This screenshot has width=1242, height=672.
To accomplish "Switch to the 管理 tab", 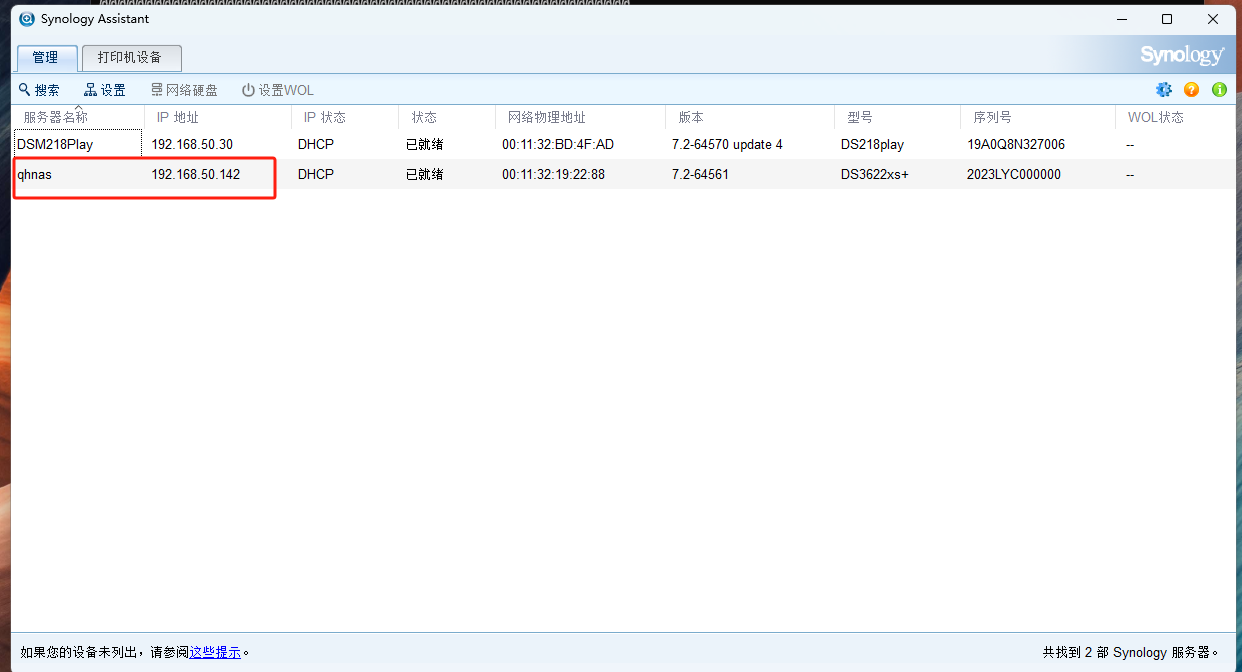I will click(x=46, y=58).
